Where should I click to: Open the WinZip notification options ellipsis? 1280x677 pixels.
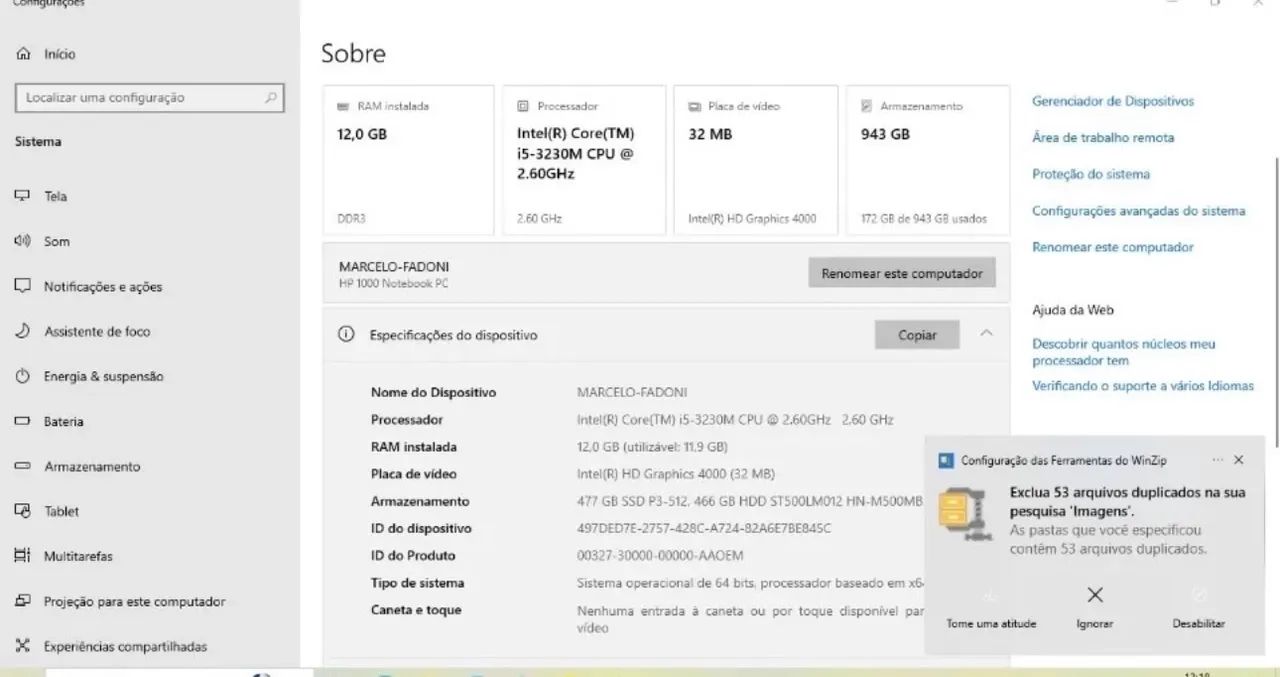point(1217,460)
